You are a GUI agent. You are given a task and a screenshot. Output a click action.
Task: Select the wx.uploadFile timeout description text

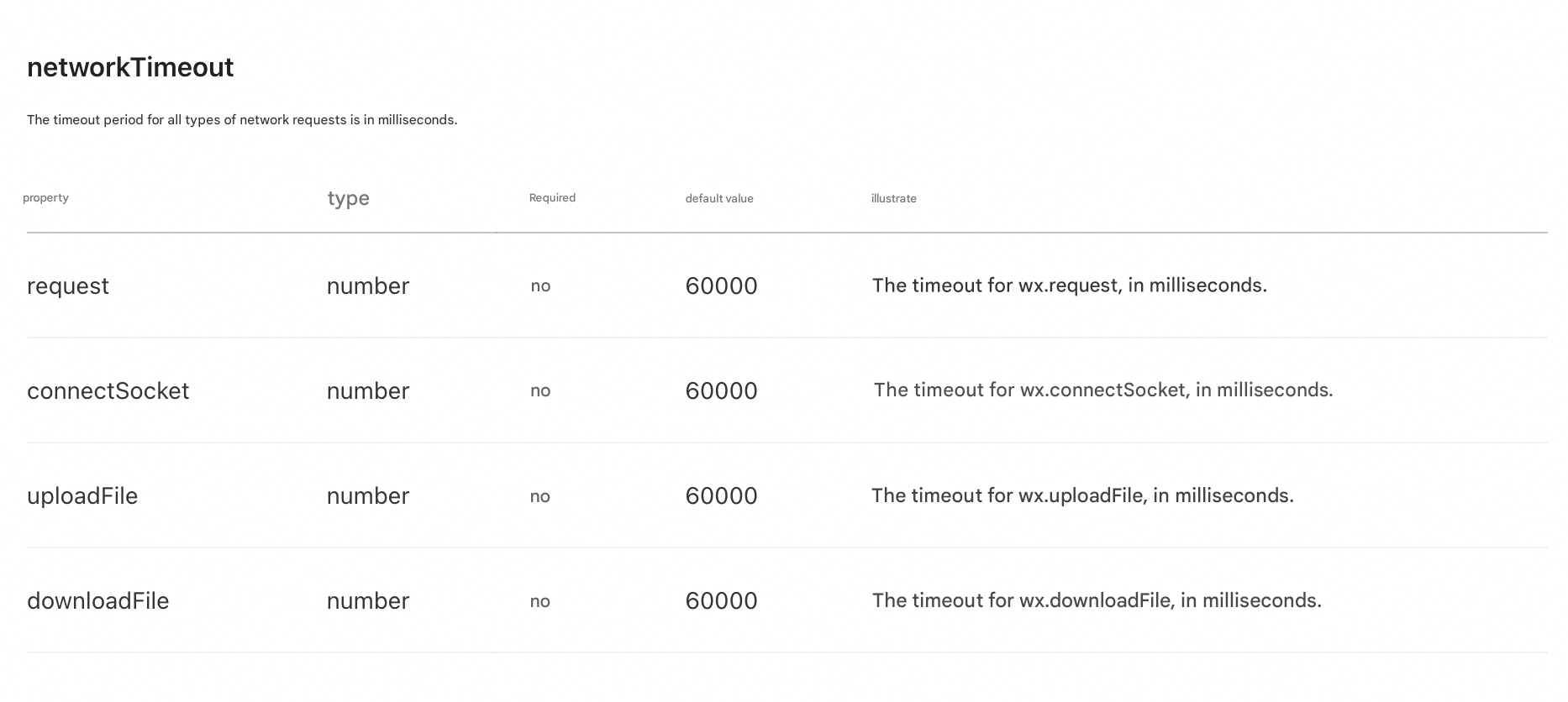coord(1082,495)
